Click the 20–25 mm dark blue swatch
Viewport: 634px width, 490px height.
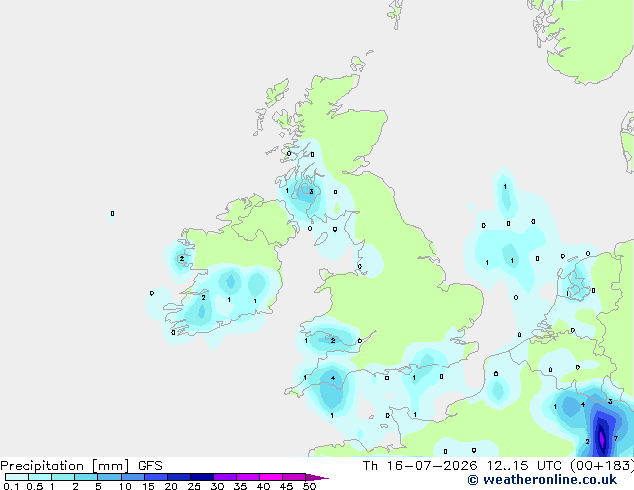tap(179, 477)
